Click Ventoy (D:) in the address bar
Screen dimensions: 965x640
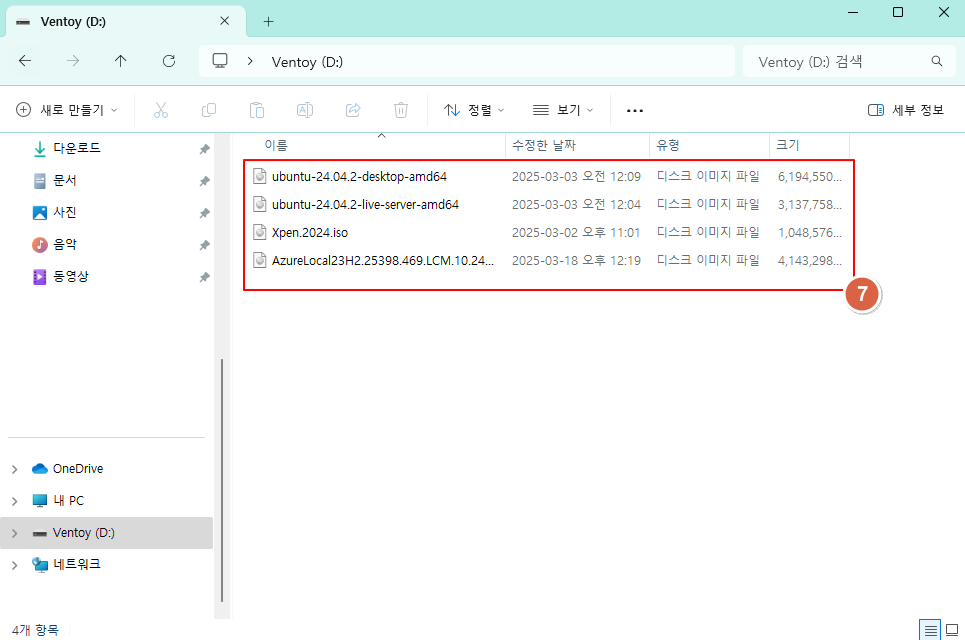pyautogui.click(x=307, y=62)
